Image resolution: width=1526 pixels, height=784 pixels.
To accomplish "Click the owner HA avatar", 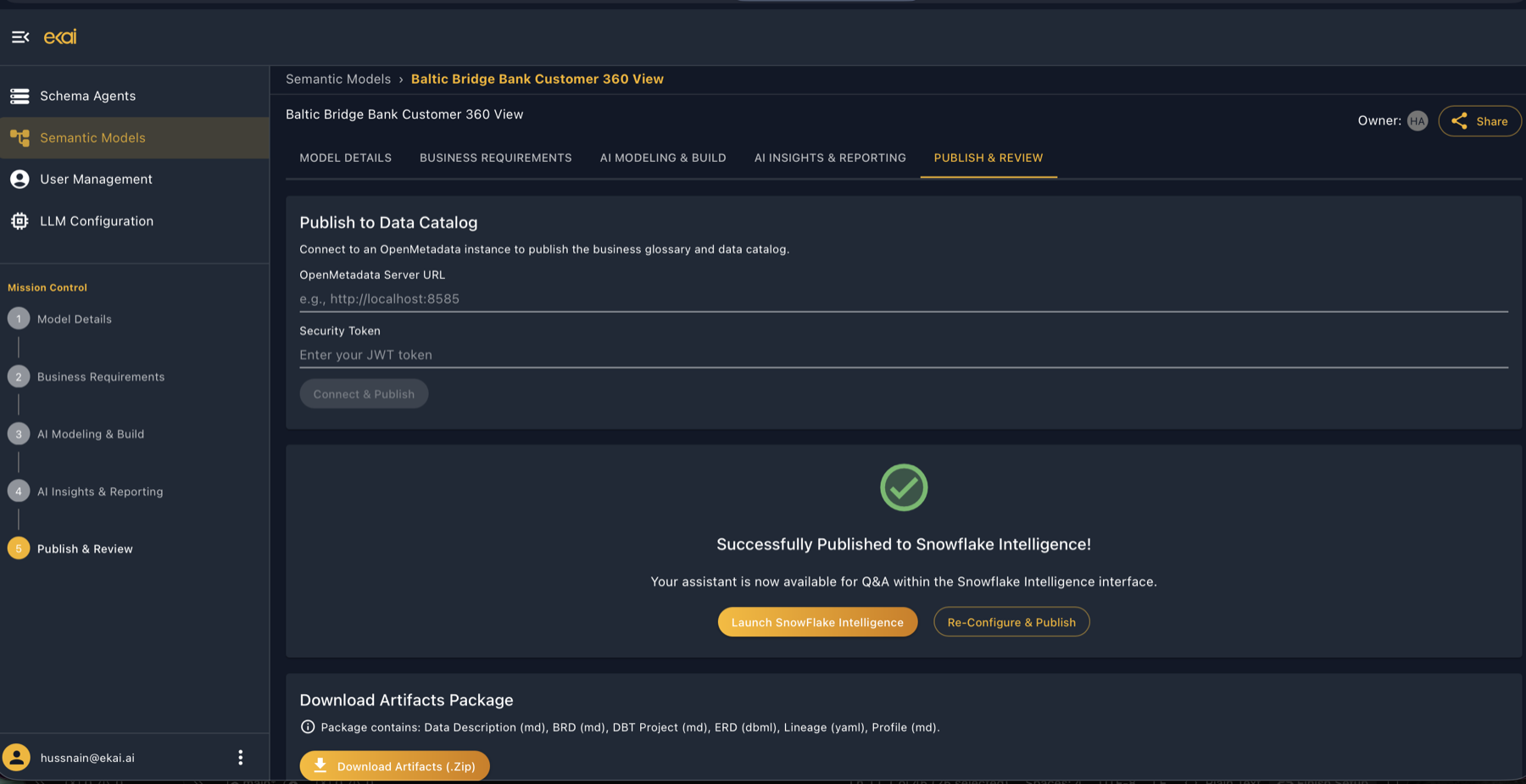I will 1417,121.
